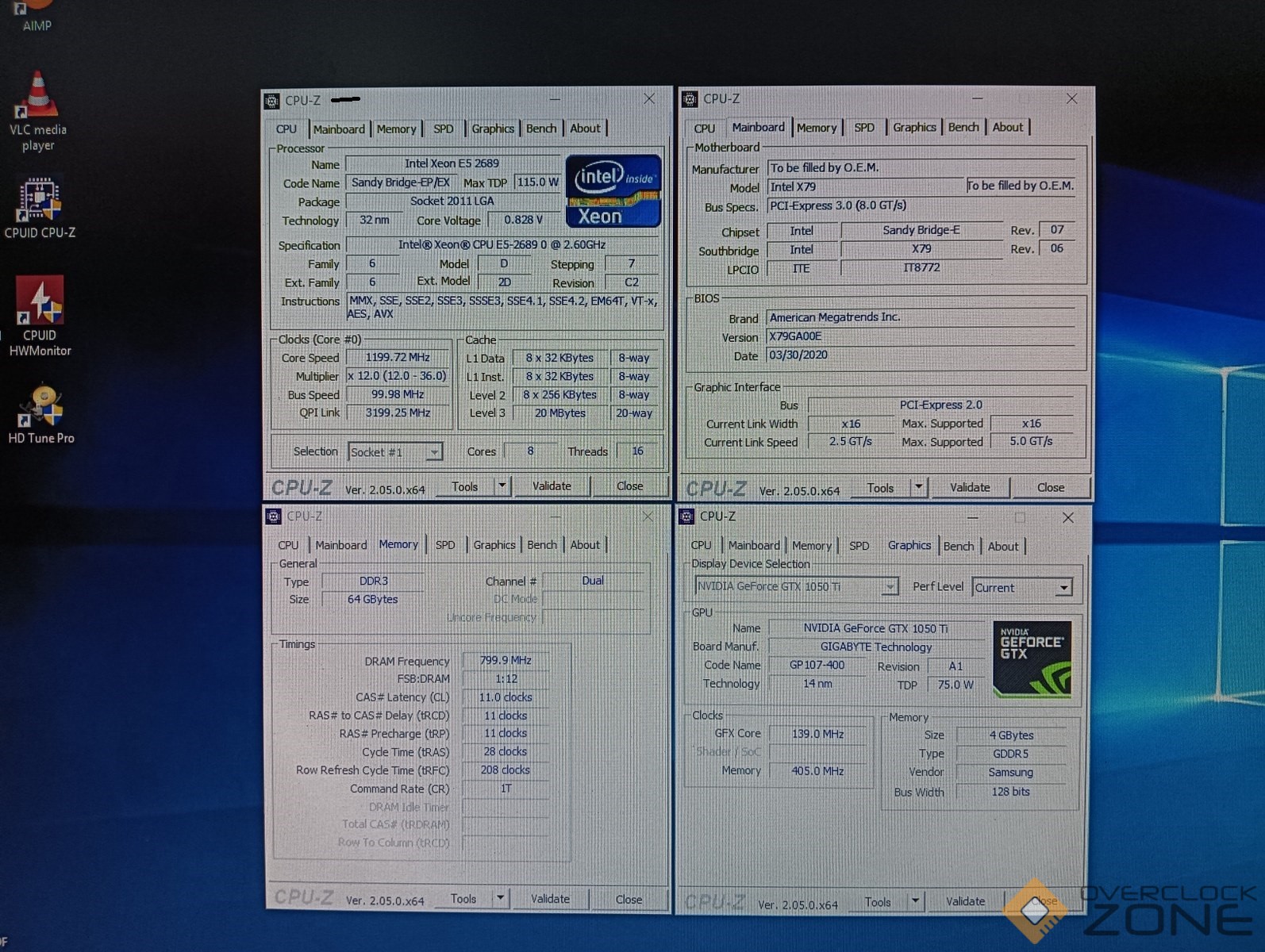This screenshot has height=952, width=1265.
Task: Open the SPD tab in the CPU window
Action: [444, 129]
